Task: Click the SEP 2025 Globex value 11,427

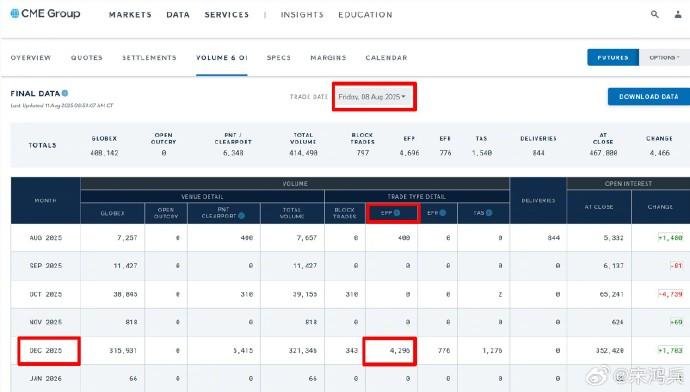Action: coord(125,266)
